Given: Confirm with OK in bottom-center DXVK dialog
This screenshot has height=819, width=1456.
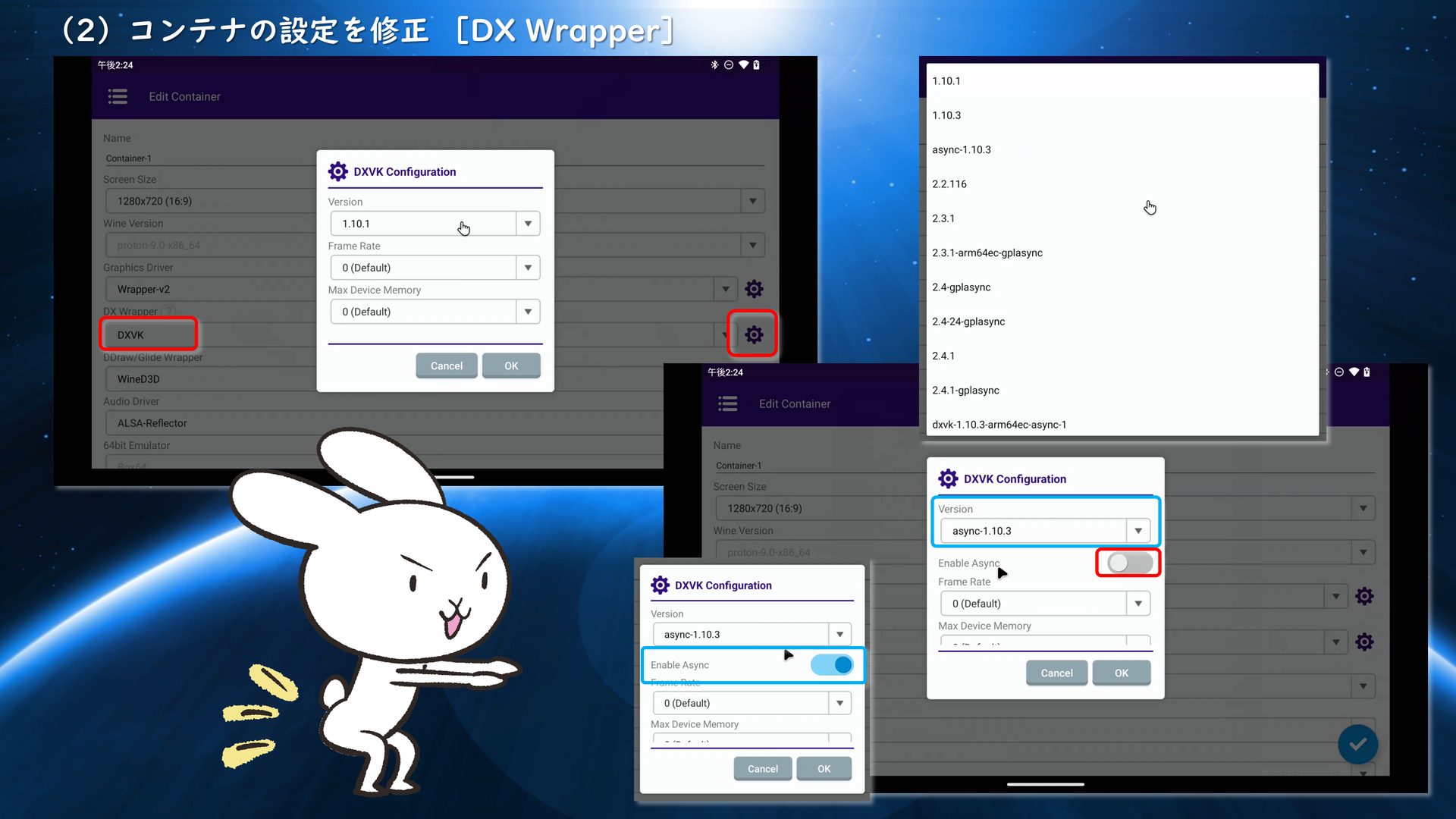Looking at the screenshot, I should (x=824, y=769).
